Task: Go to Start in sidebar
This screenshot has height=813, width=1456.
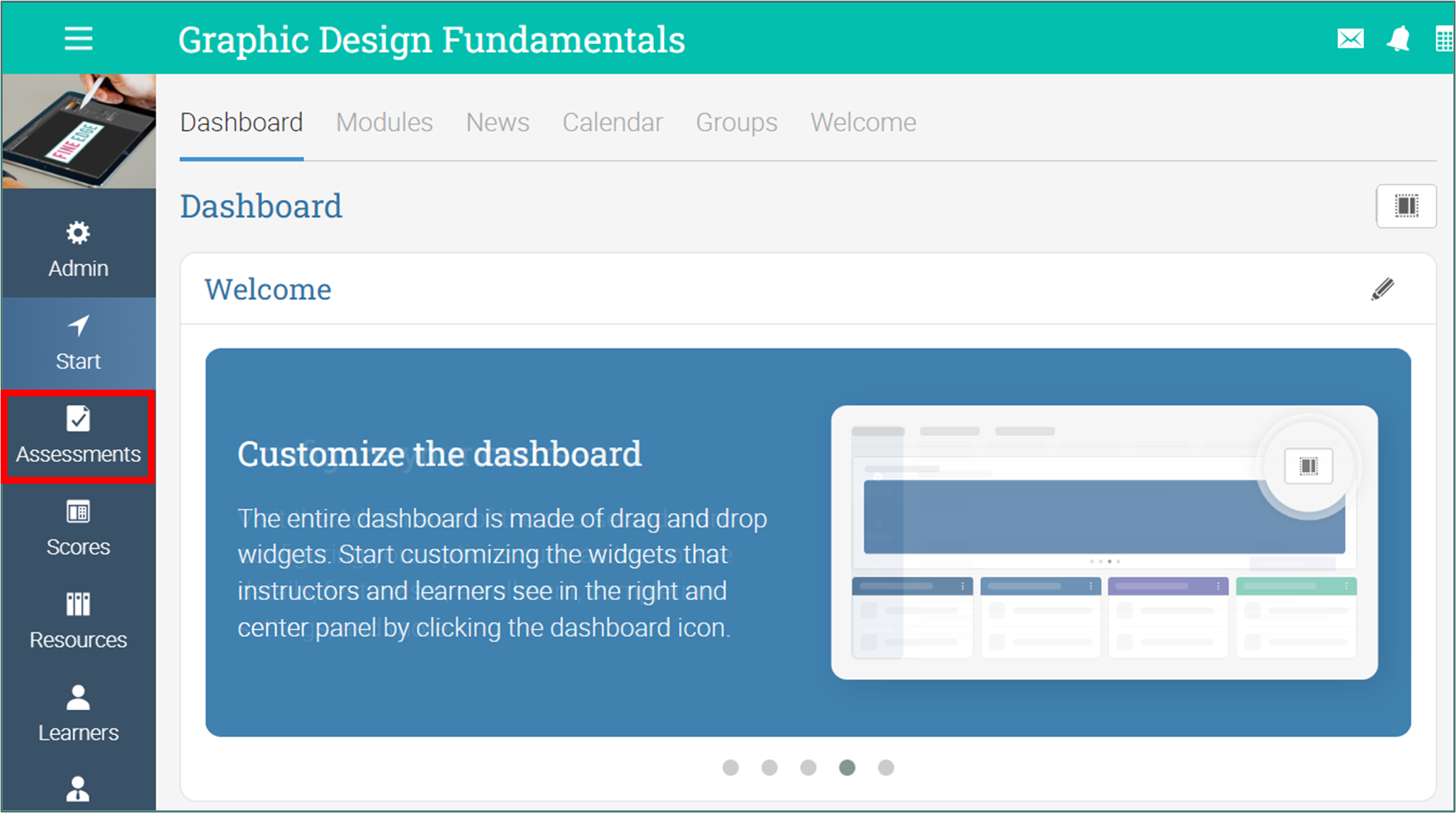Action: pyautogui.click(x=78, y=343)
